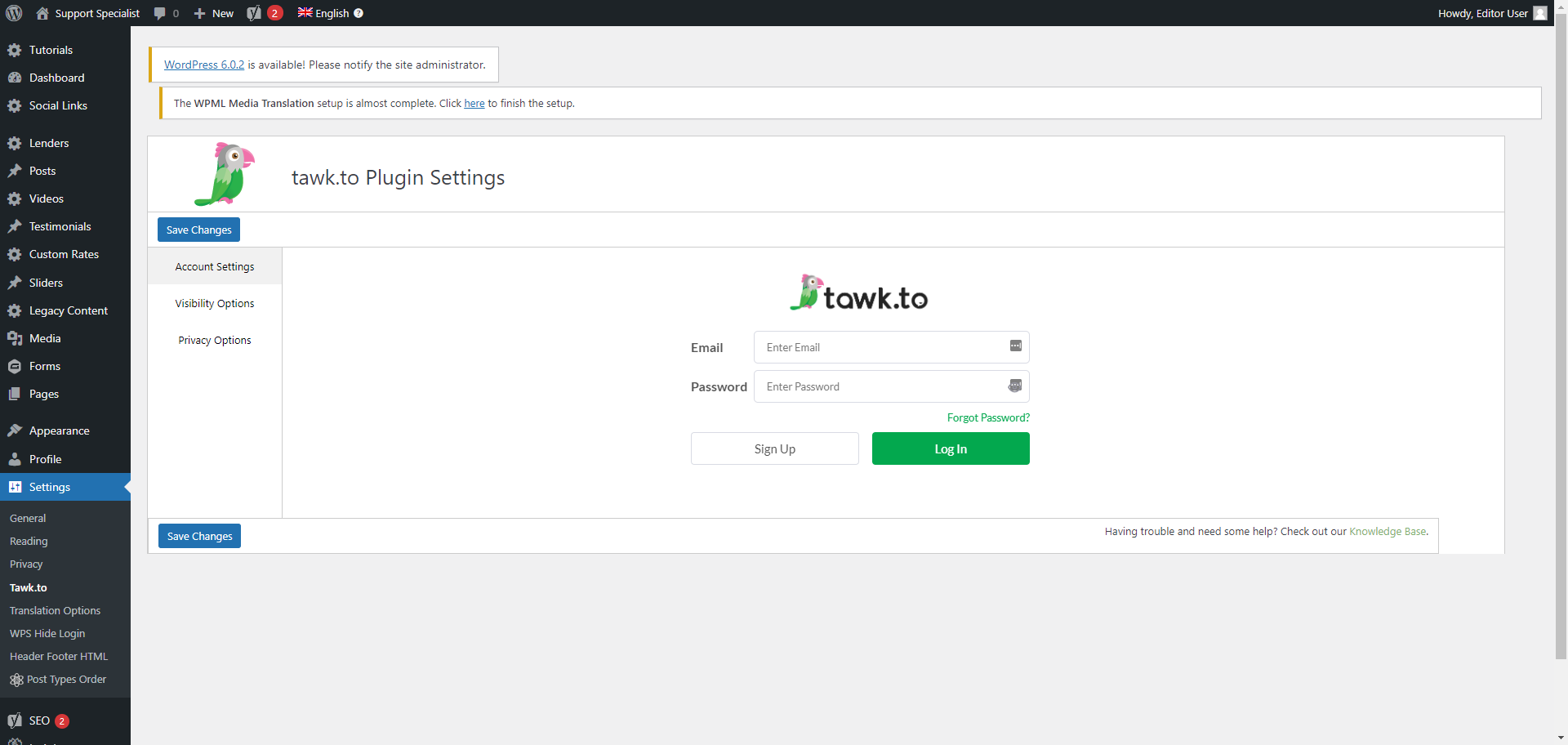This screenshot has height=745, width=1568.
Task: Click the Tutorials gear icon in sidebar
Action: pyautogui.click(x=15, y=50)
